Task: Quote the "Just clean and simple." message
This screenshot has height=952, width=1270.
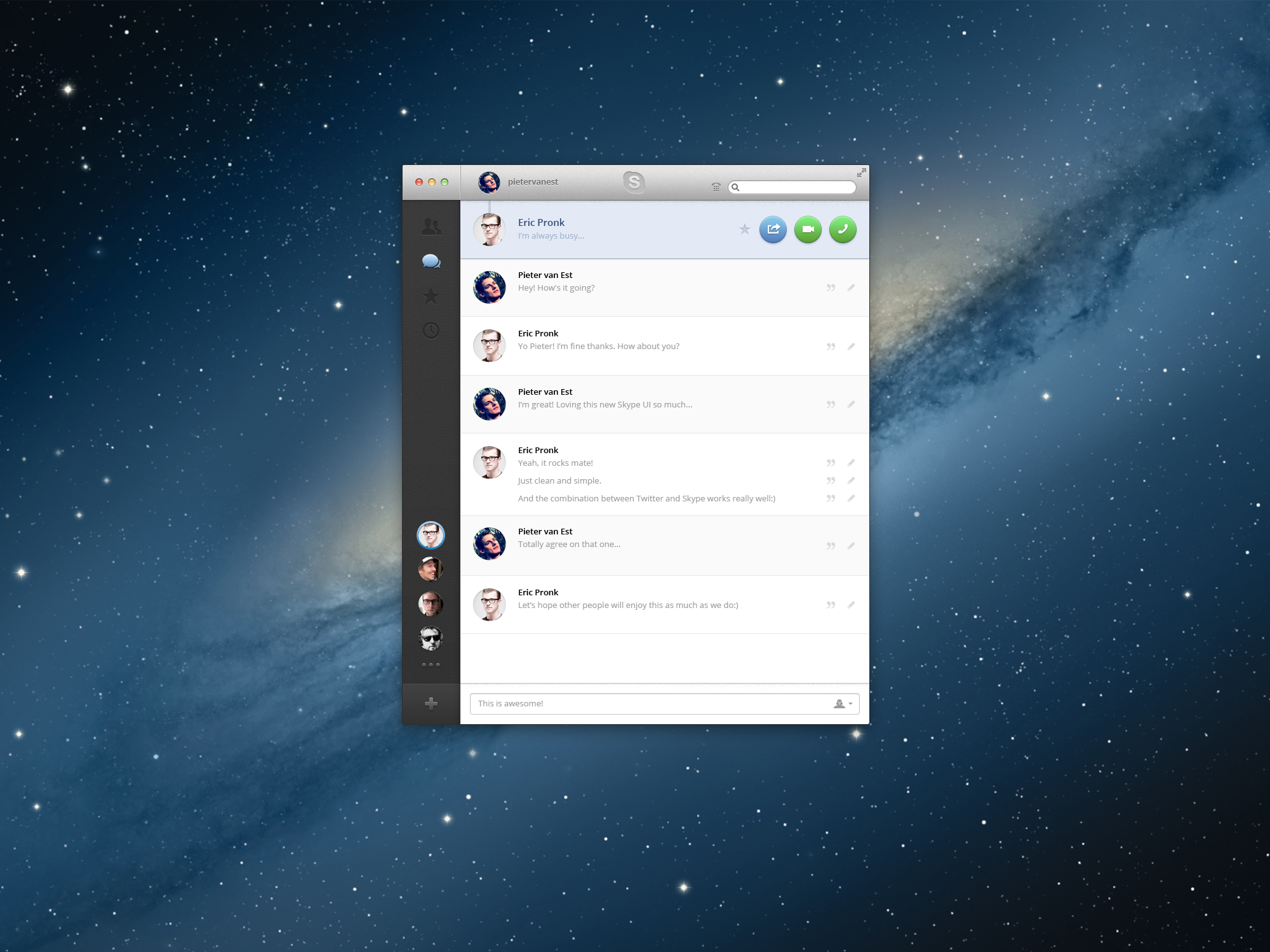Action: (x=831, y=480)
